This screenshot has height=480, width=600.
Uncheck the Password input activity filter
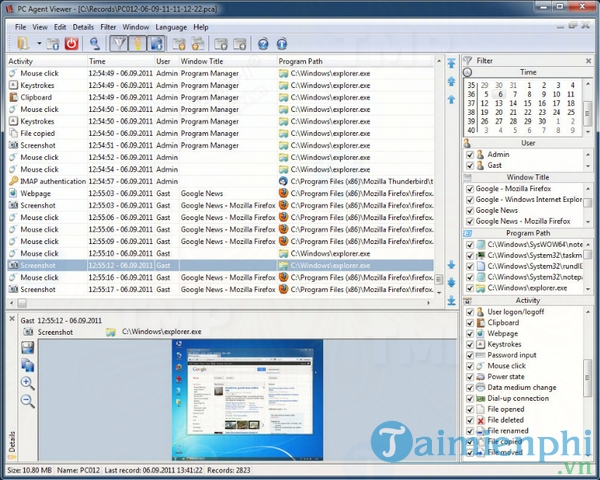pos(470,355)
